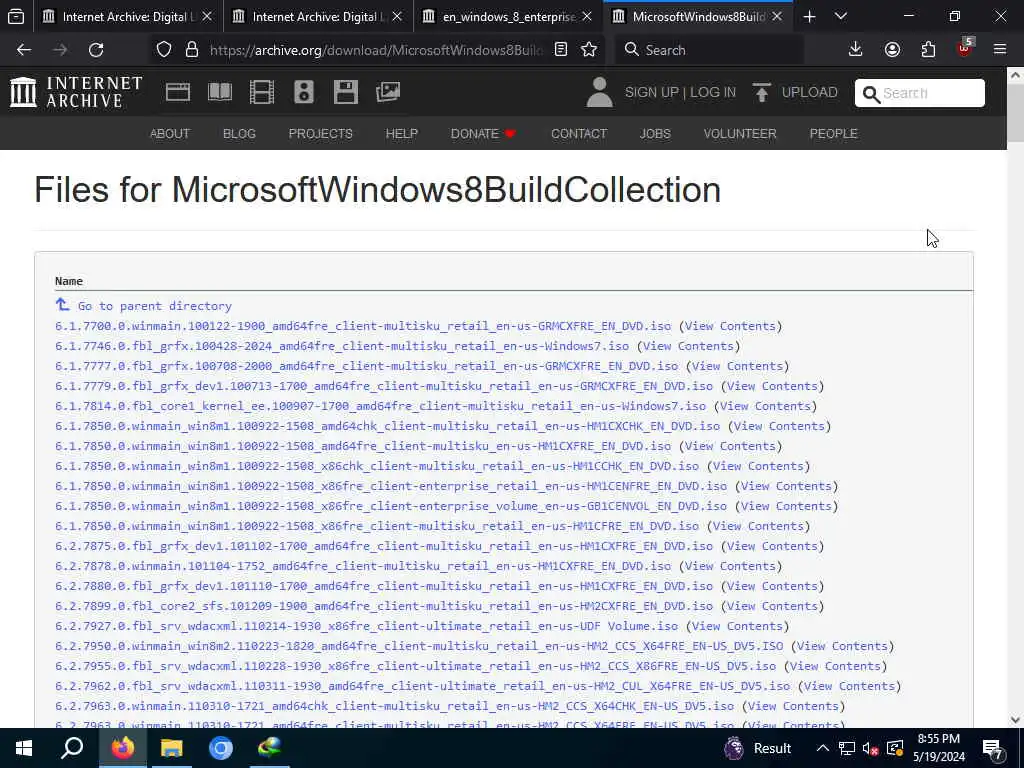Screen dimensions: 1024x768
Task: Open the Windows notification center
Action: coord(993,748)
